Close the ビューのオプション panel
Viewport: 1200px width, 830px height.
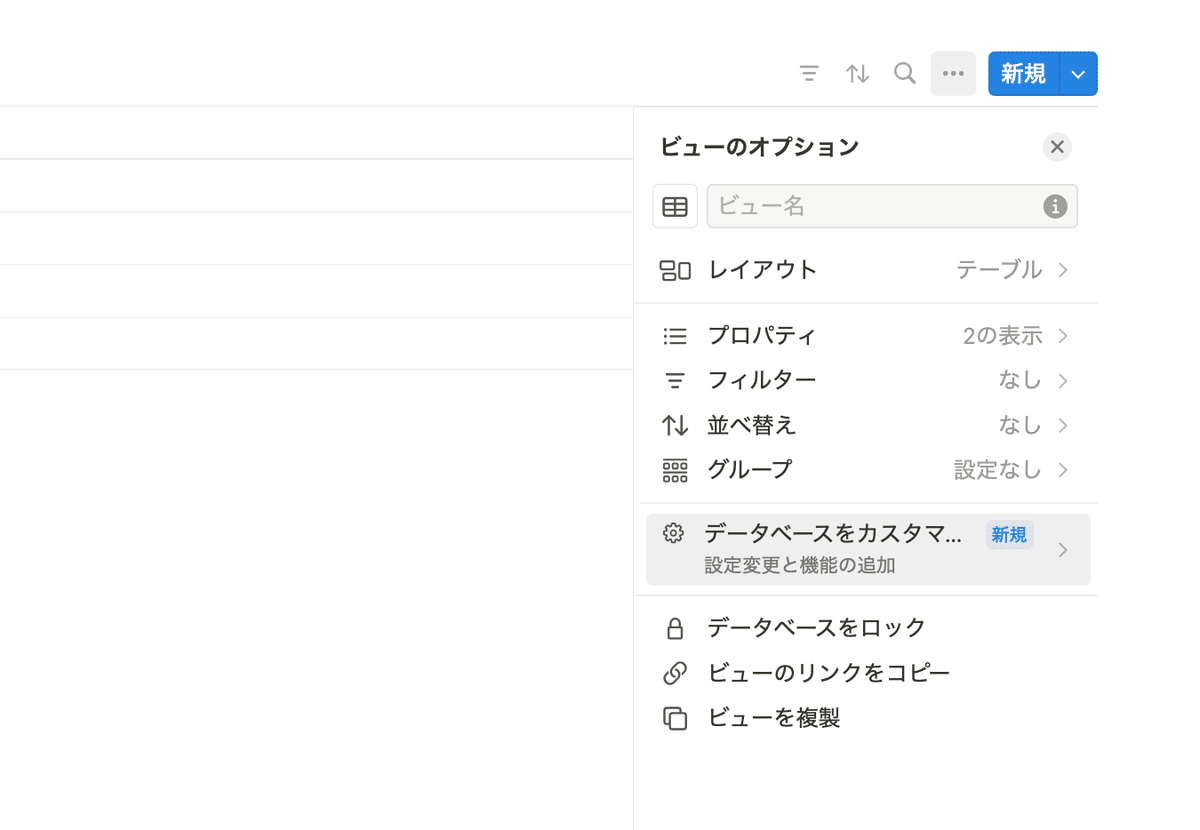click(1057, 147)
